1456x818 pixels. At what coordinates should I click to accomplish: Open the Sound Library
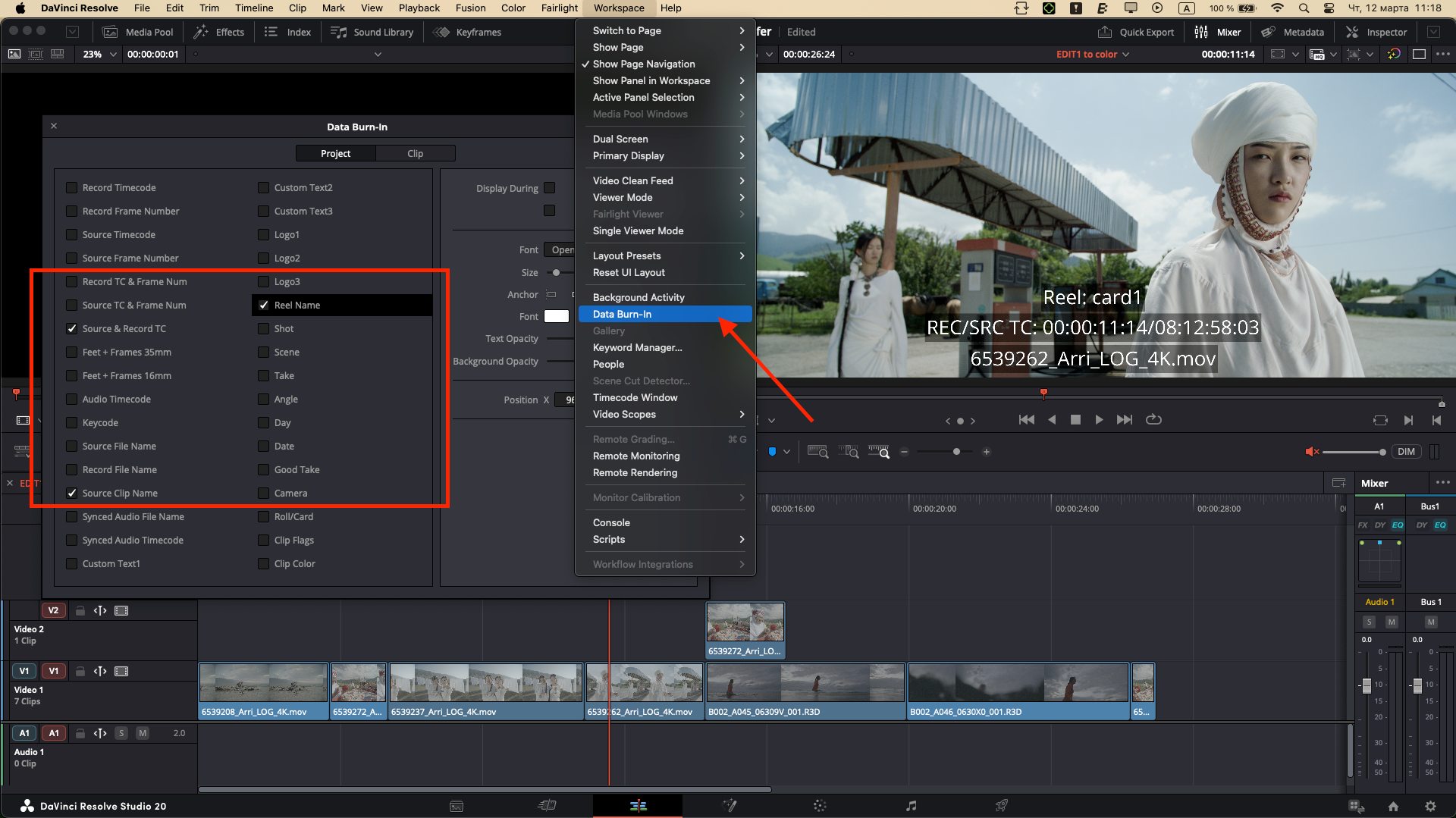click(372, 32)
